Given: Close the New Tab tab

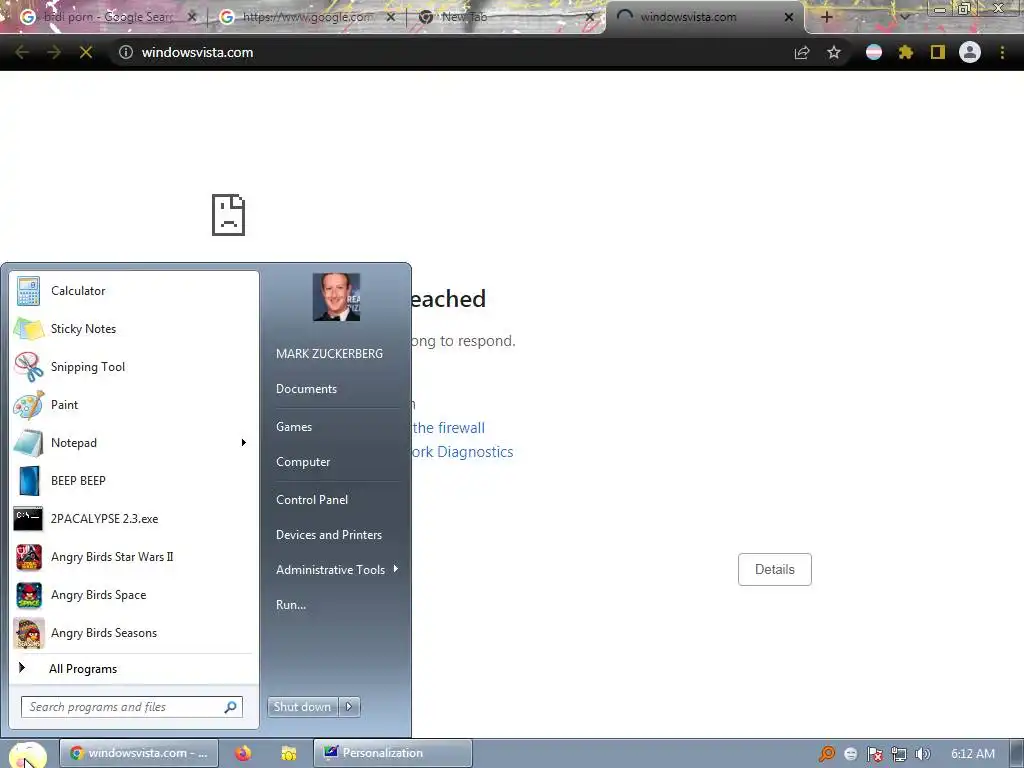Looking at the screenshot, I should [590, 17].
